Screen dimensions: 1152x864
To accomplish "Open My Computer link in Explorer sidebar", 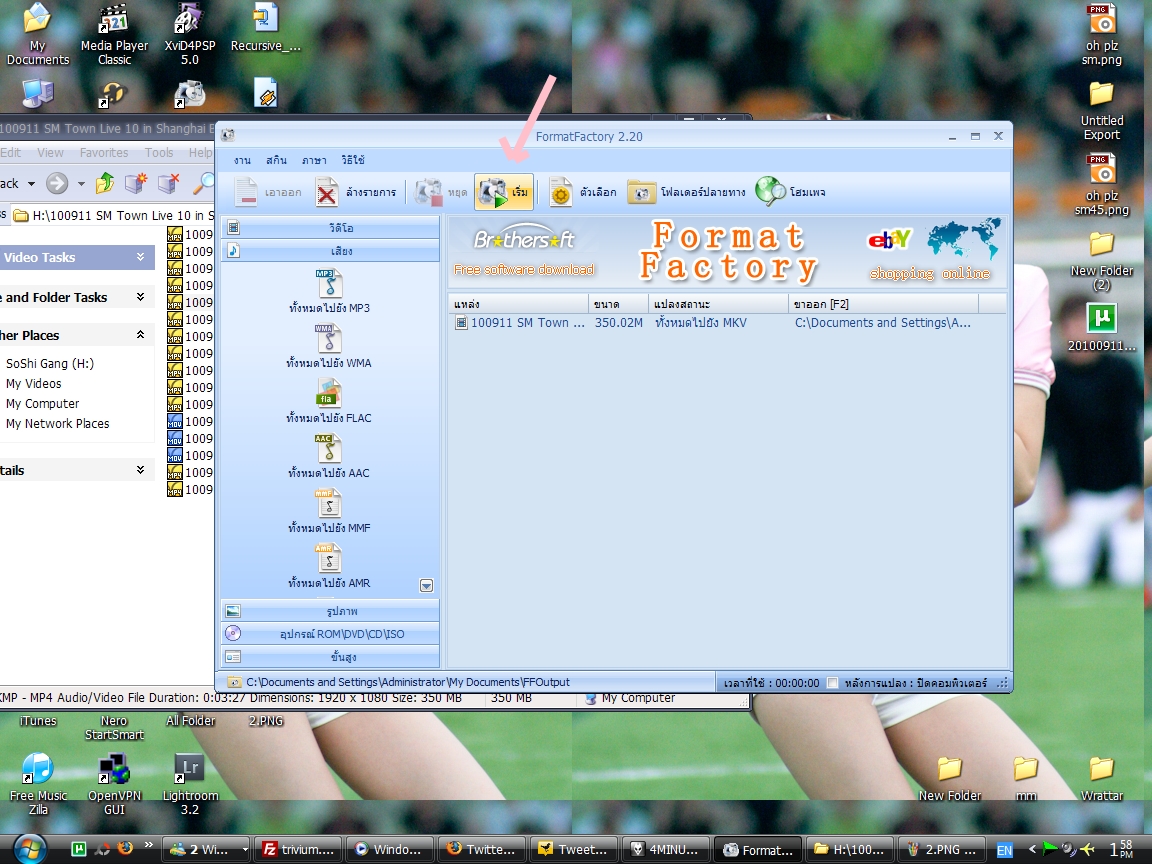I will [x=43, y=403].
